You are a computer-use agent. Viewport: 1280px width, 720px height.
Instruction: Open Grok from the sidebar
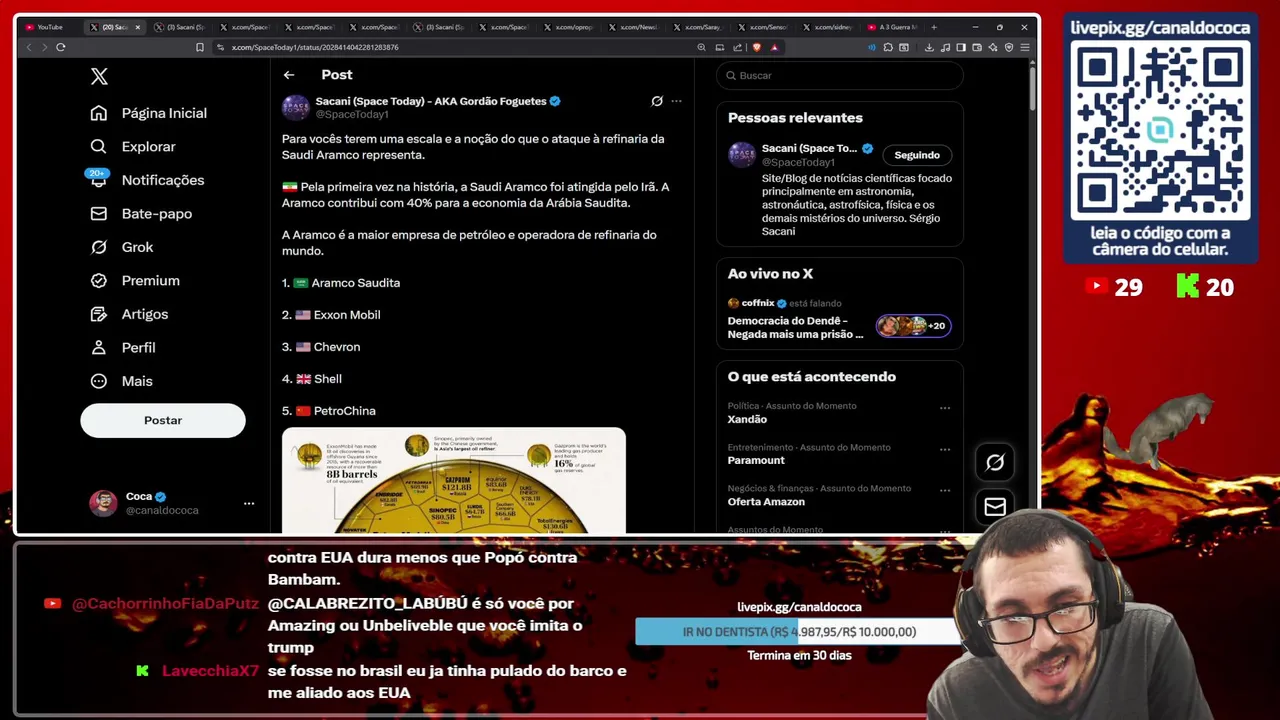(x=121, y=247)
